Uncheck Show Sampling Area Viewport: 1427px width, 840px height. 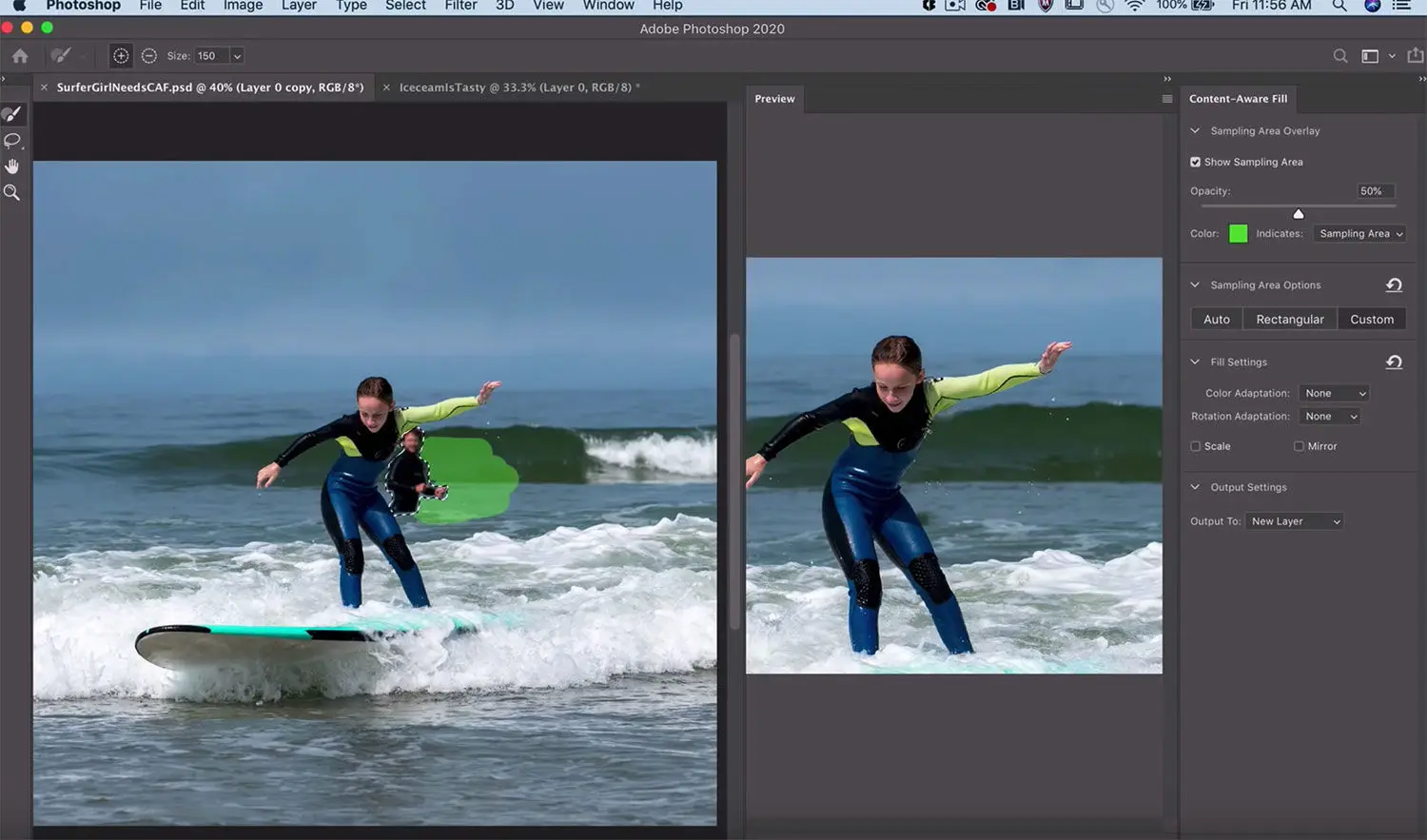pyautogui.click(x=1195, y=162)
